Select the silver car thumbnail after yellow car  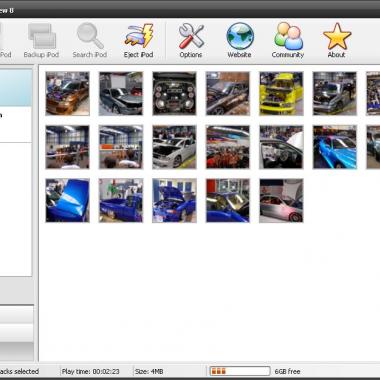click(335, 94)
